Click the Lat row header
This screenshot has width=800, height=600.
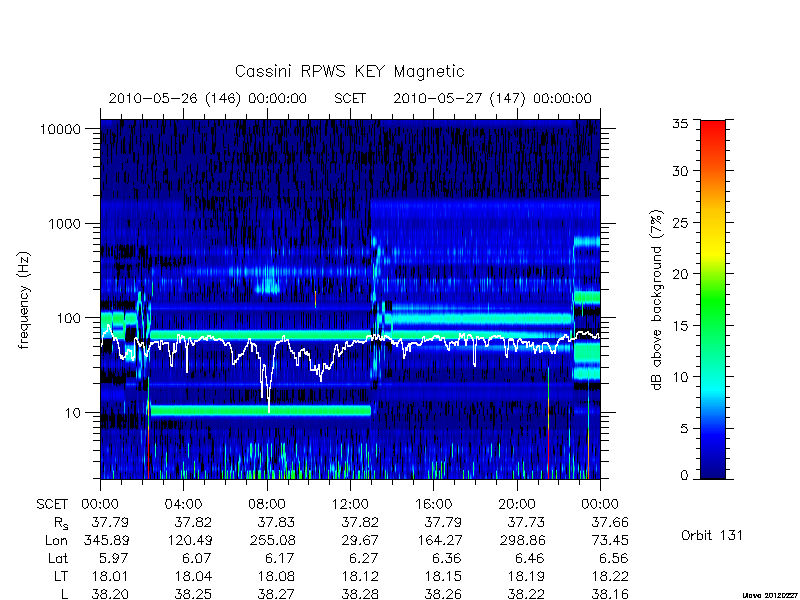(58, 558)
